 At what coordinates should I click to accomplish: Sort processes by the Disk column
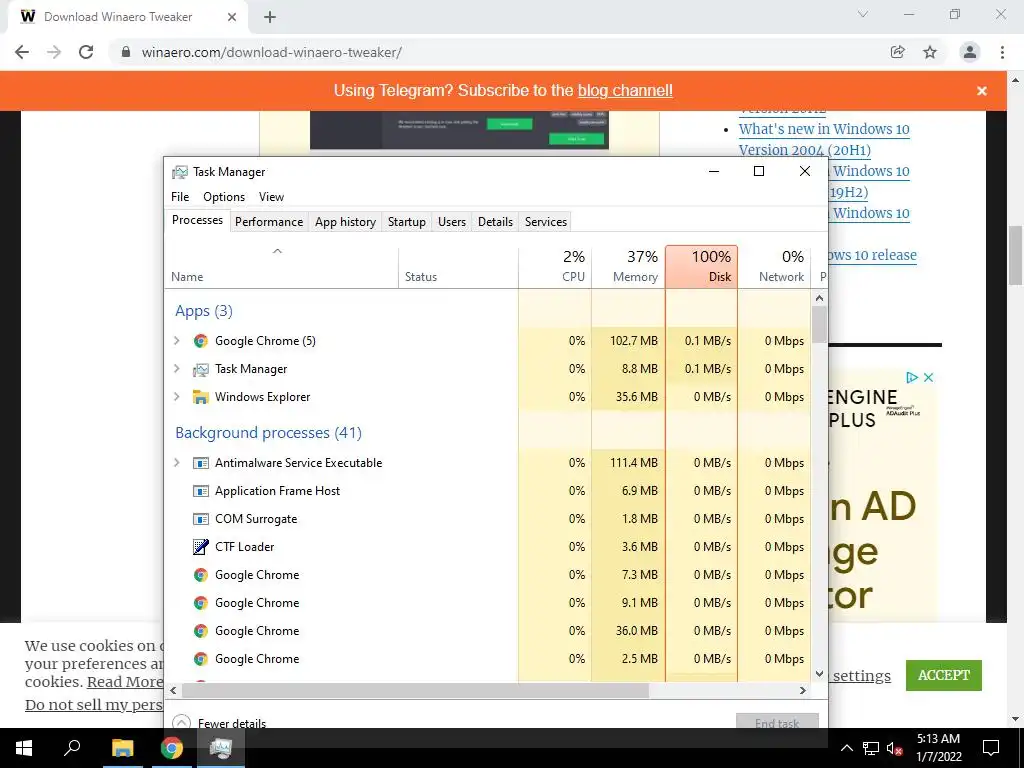(x=701, y=266)
